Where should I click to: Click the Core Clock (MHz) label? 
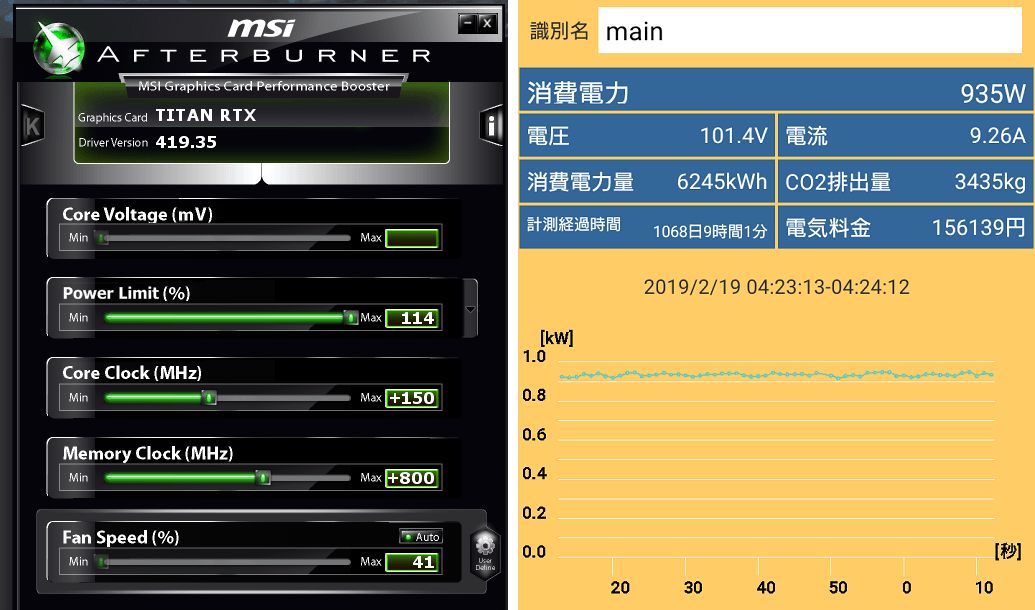pos(132,373)
